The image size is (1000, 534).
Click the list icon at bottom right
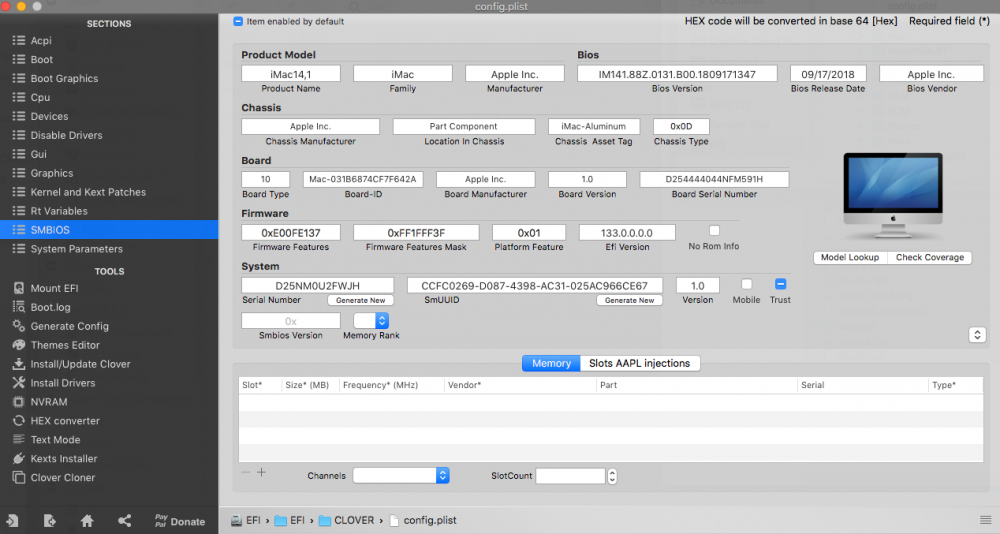(x=985, y=520)
